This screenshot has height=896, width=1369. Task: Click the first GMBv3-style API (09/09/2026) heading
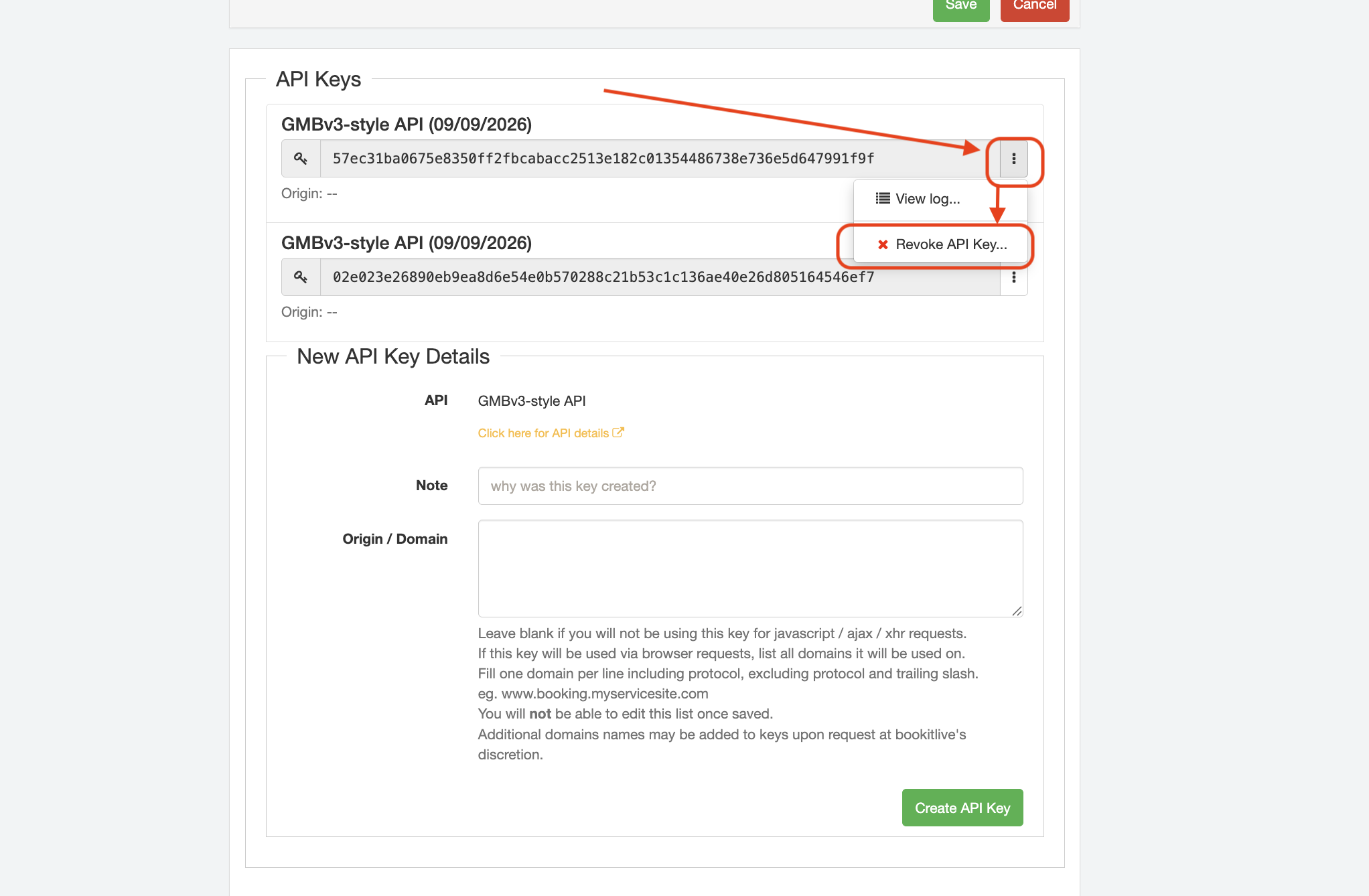(x=406, y=125)
